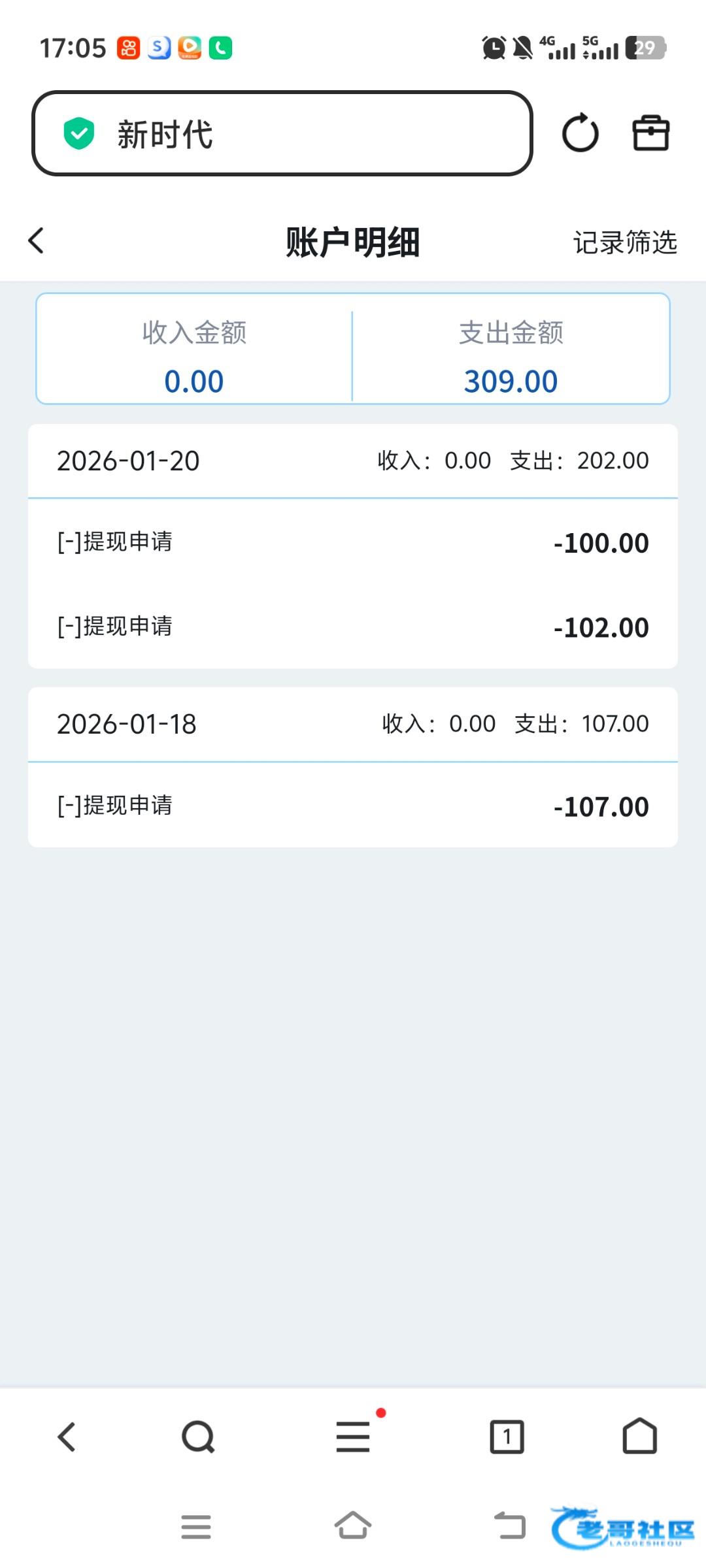Open the browser toolbox briefcase icon
The height and width of the screenshot is (1568, 706).
point(650,133)
